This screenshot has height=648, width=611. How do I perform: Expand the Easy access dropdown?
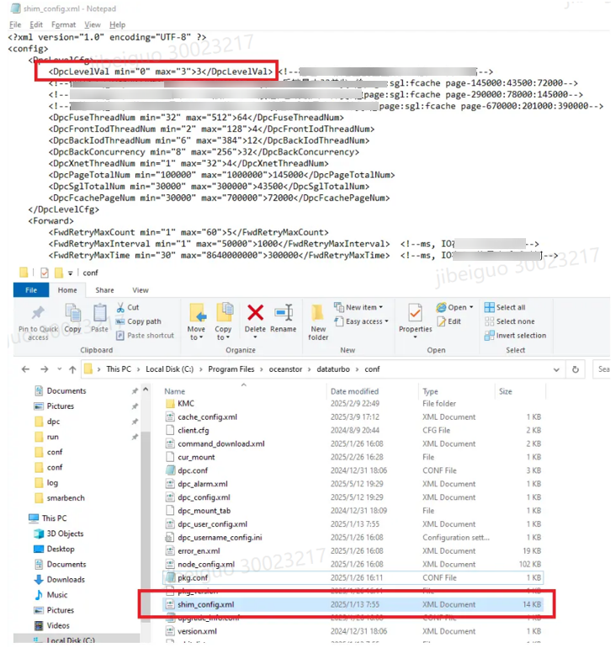coord(365,322)
